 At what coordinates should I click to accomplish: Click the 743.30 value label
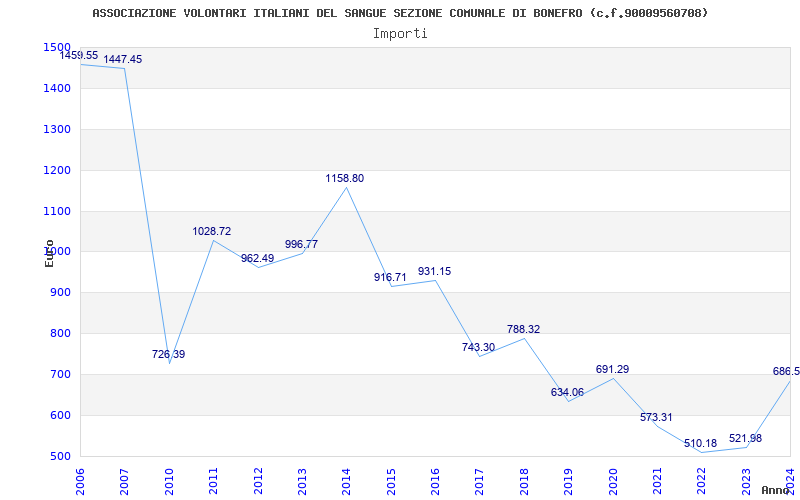tap(478, 347)
